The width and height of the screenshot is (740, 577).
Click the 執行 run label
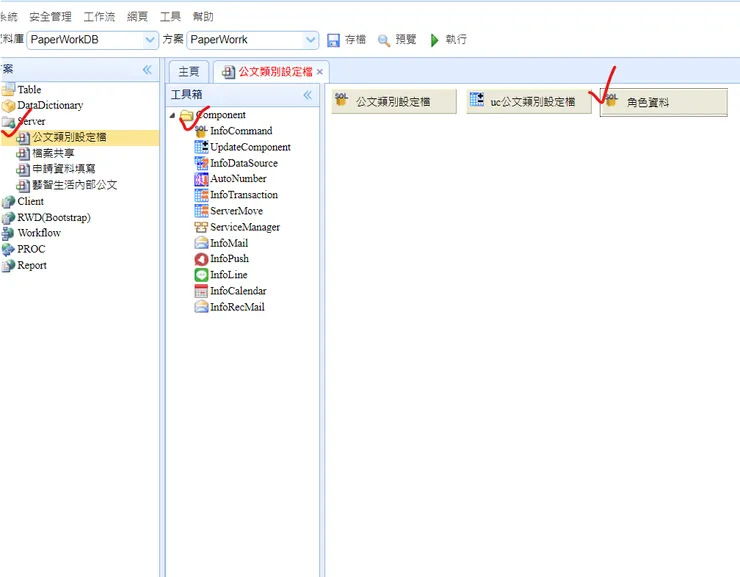pos(456,40)
